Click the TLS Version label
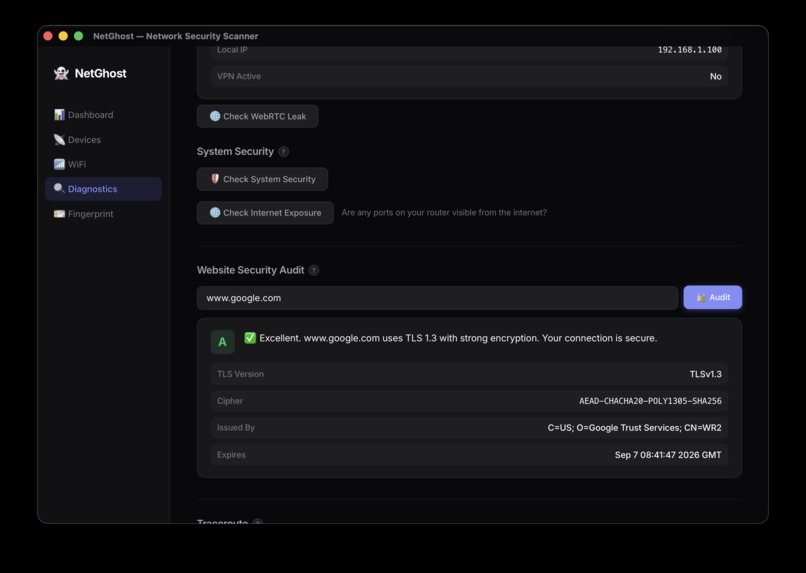This screenshot has height=573, width=806. pyautogui.click(x=240, y=374)
